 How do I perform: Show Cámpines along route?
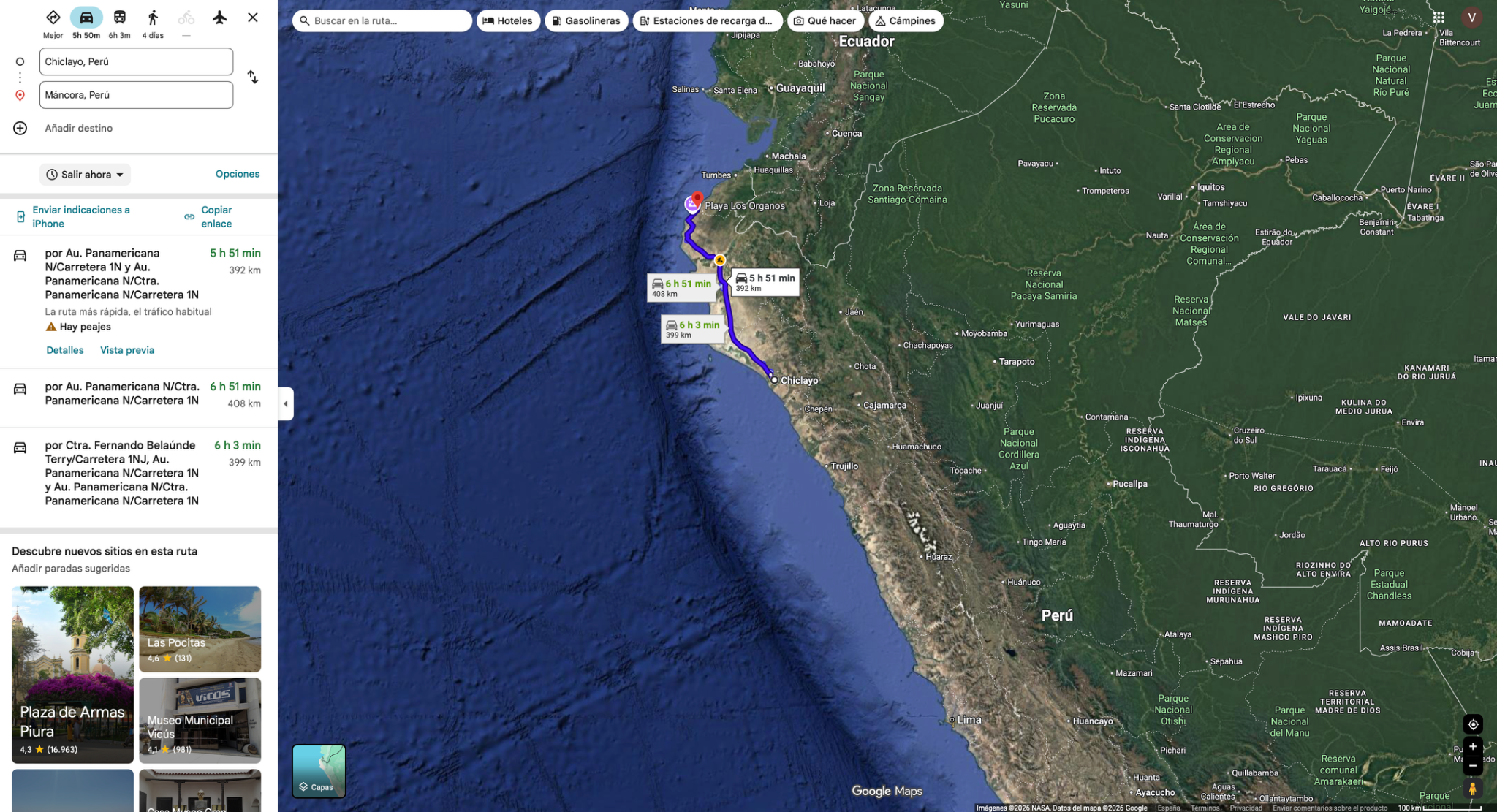pyautogui.click(x=906, y=20)
